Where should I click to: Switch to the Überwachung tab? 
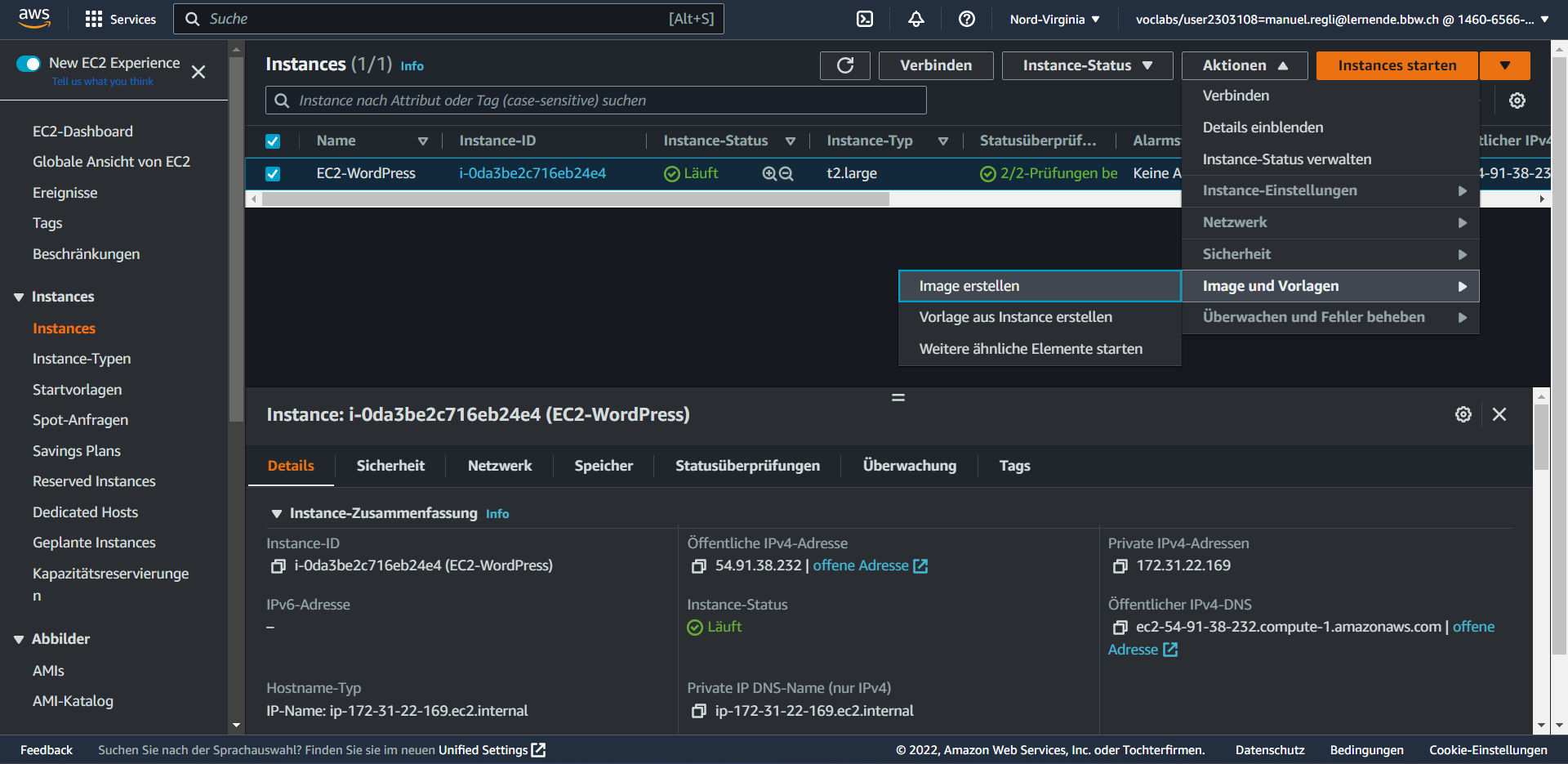(909, 466)
